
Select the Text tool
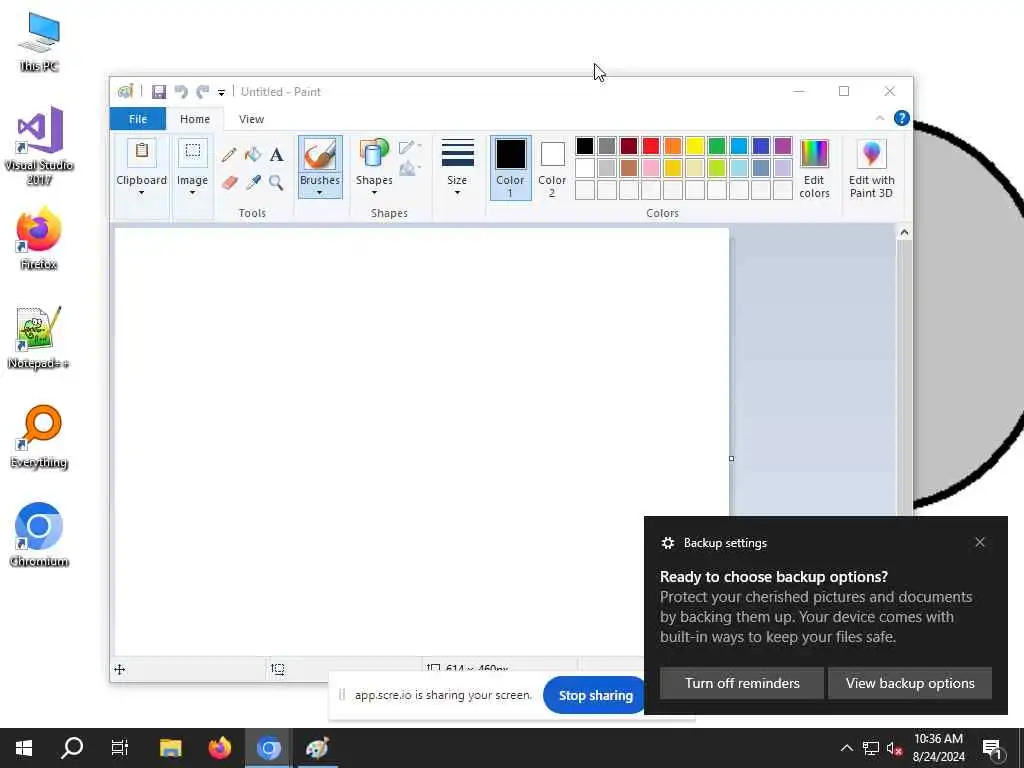(276, 155)
